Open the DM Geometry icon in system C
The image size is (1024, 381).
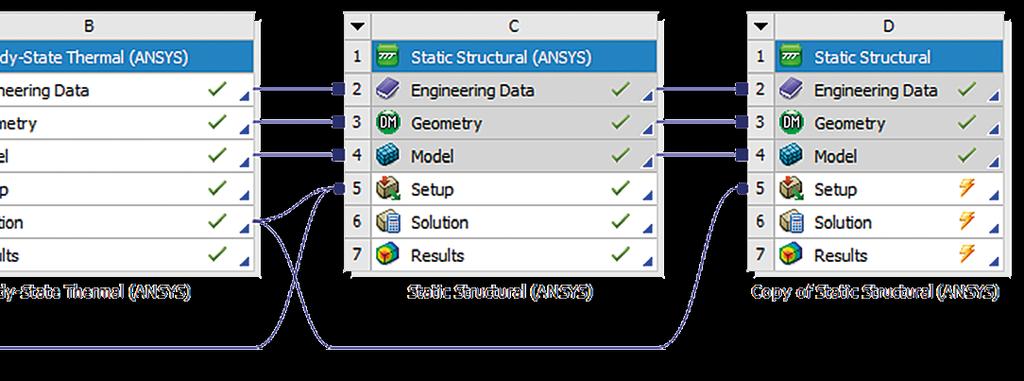pyautogui.click(x=388, y=123)
